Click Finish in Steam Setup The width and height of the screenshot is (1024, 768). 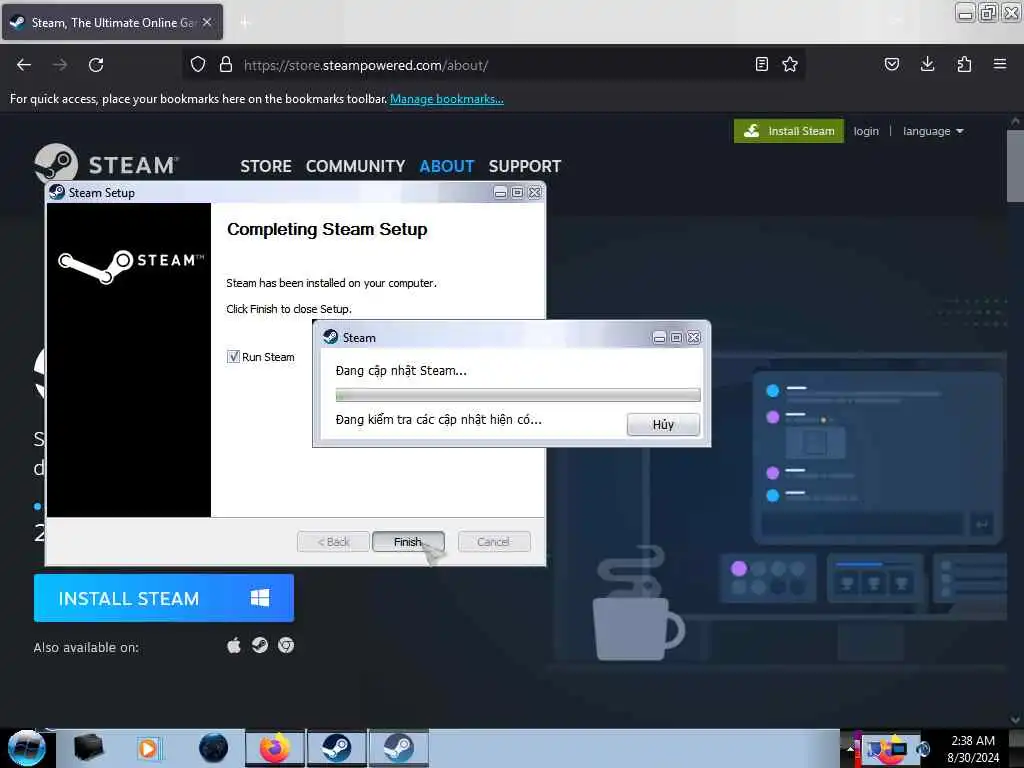408,542
